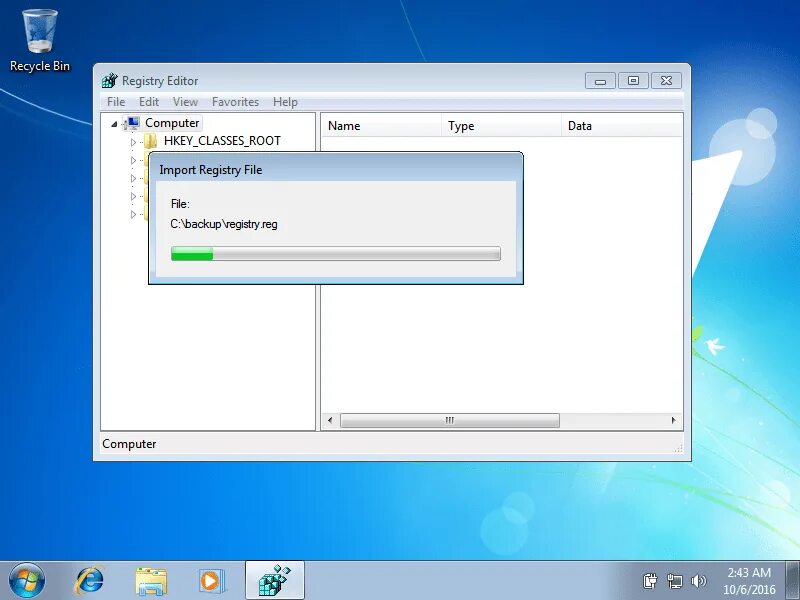Select the HKEY_CLASSES_ROOT tree item

(x=222, y=141)
